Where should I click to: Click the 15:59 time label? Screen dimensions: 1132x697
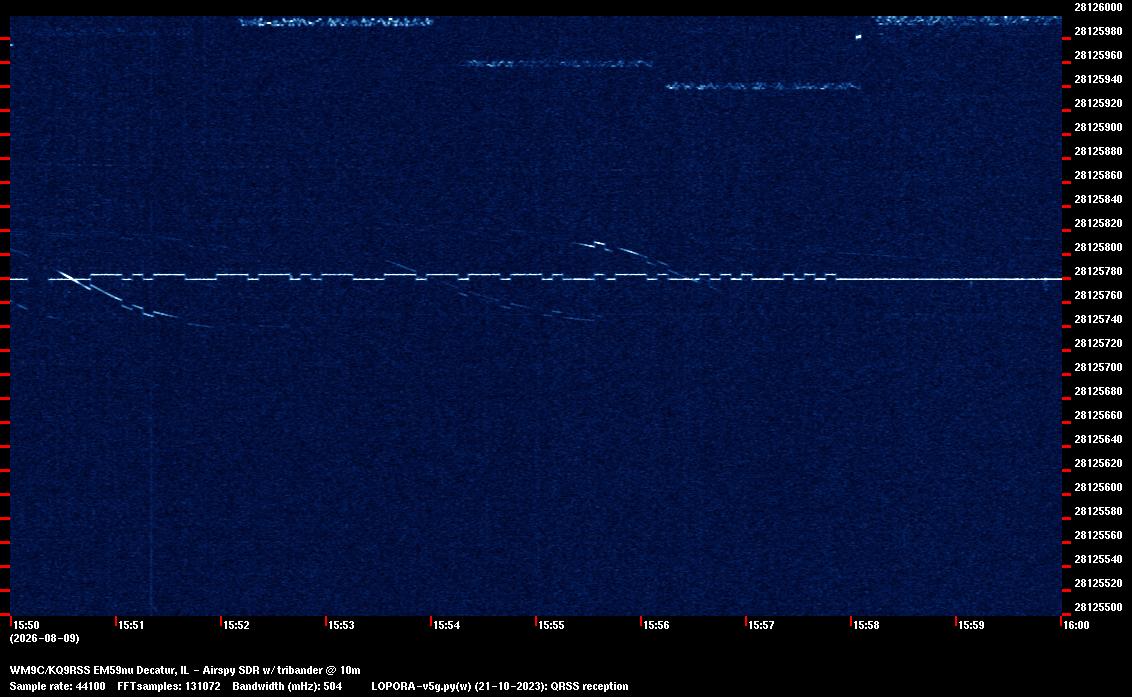(x=971, y=625)
